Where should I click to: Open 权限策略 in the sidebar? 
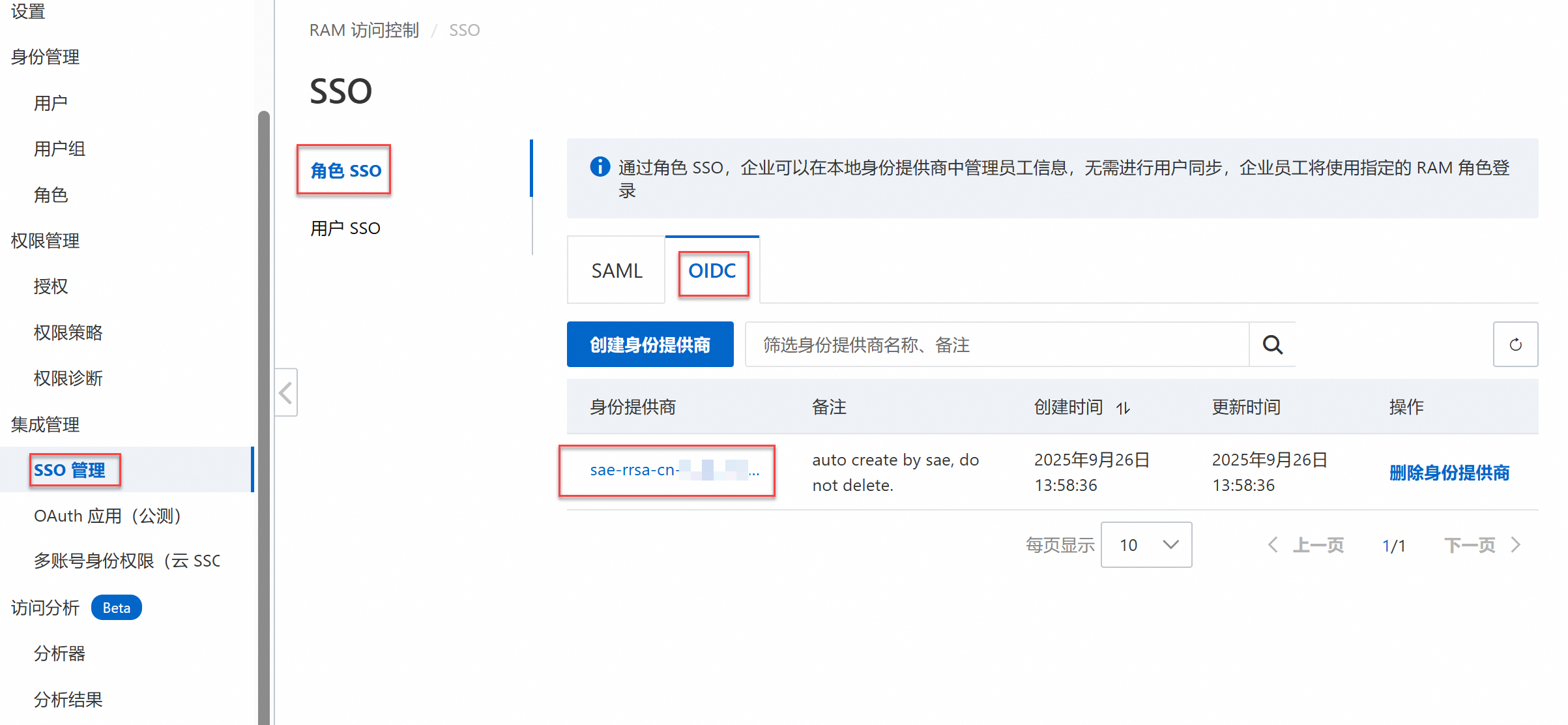click(68, 333)
